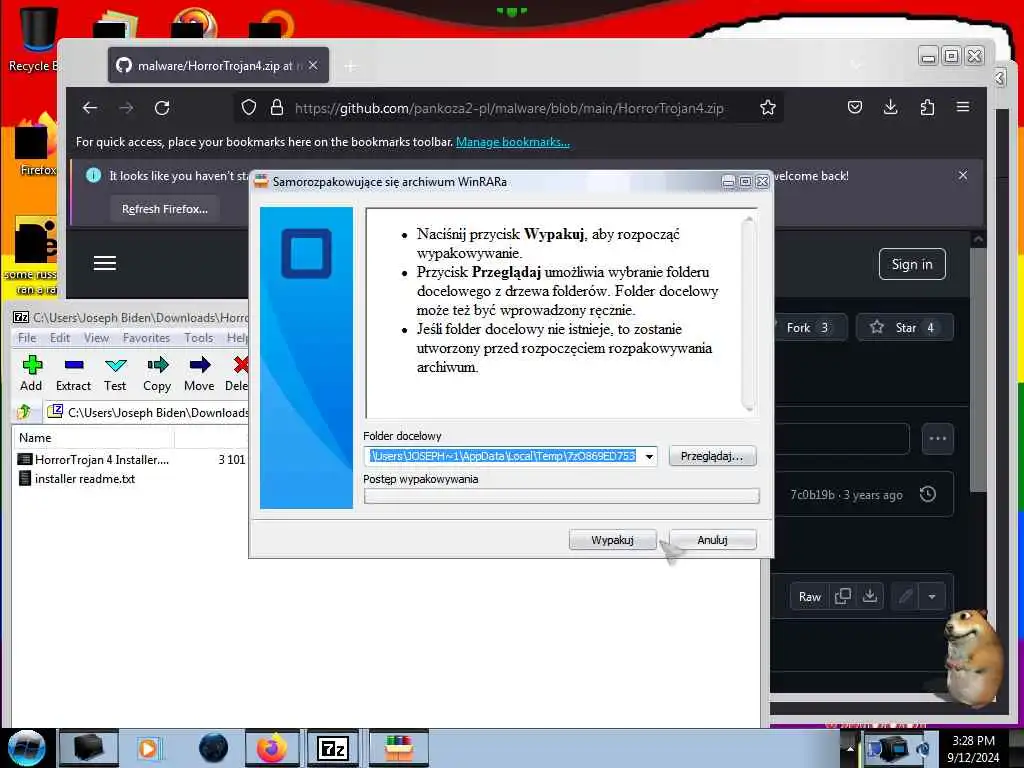Click the Raw button on GitHub
This screenshot has height=768, width=1024.
[810, 596]
